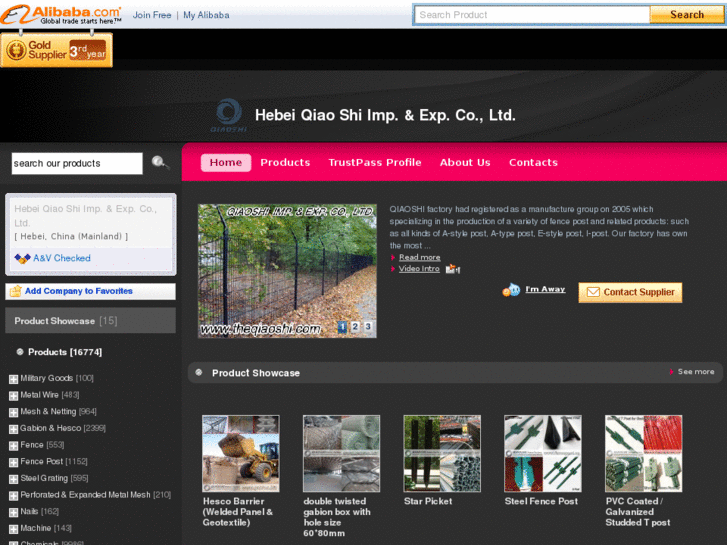
Task: Expand Perforated & Expanded Metal Mesh category
Action: point(13,496)
